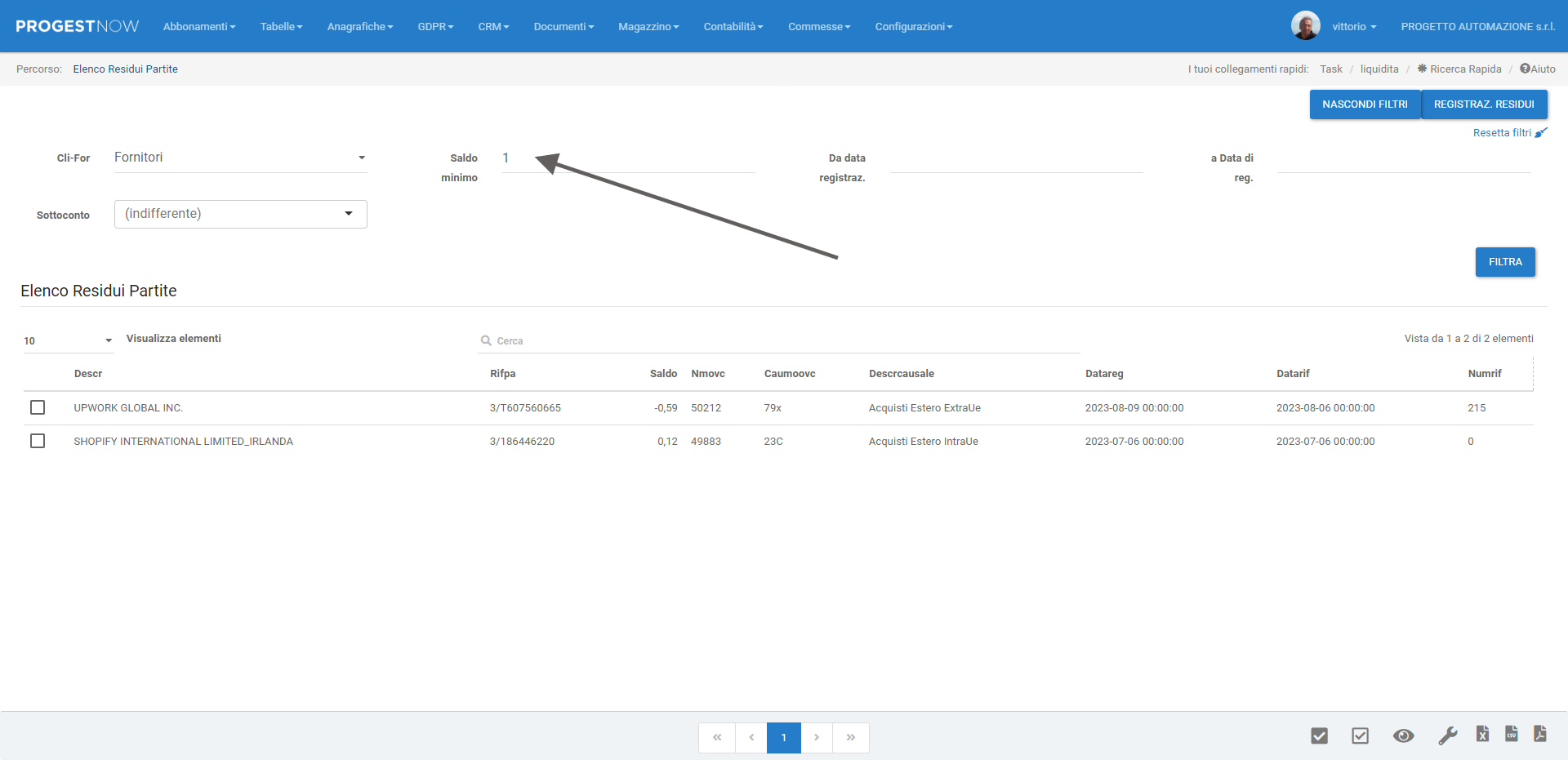Open the Contabilità menu
The height and width of the screenshot is (760, 1568).
click(733, 27)
